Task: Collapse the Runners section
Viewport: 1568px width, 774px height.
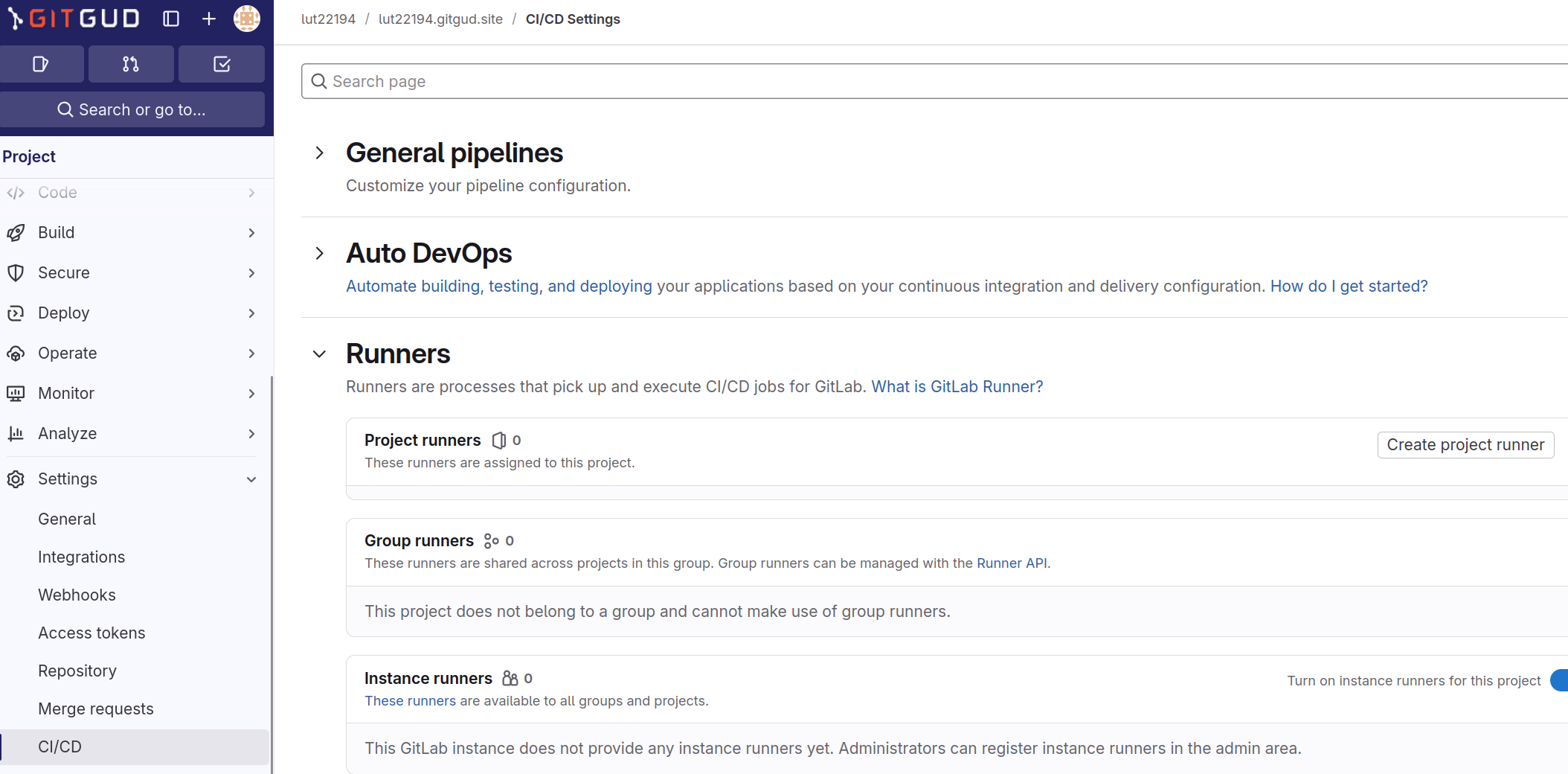Action: click(x=320, y=354)
